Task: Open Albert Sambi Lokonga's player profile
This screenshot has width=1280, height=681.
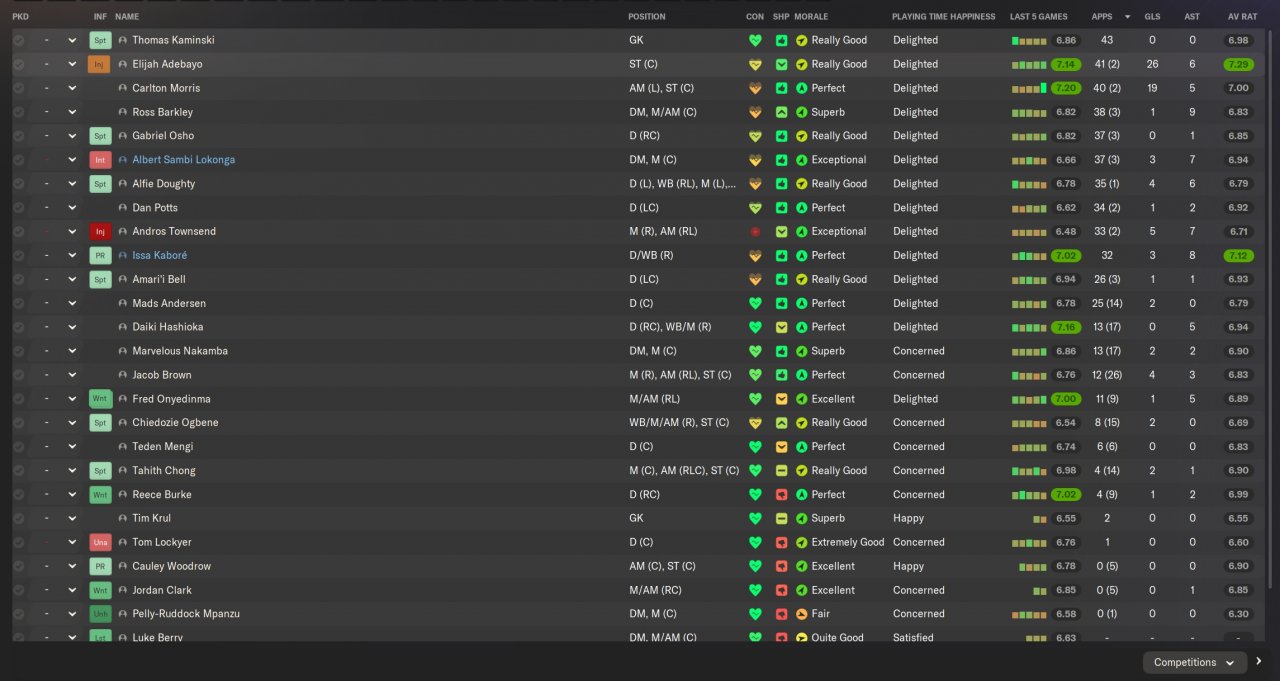Action: pos(184,160)
